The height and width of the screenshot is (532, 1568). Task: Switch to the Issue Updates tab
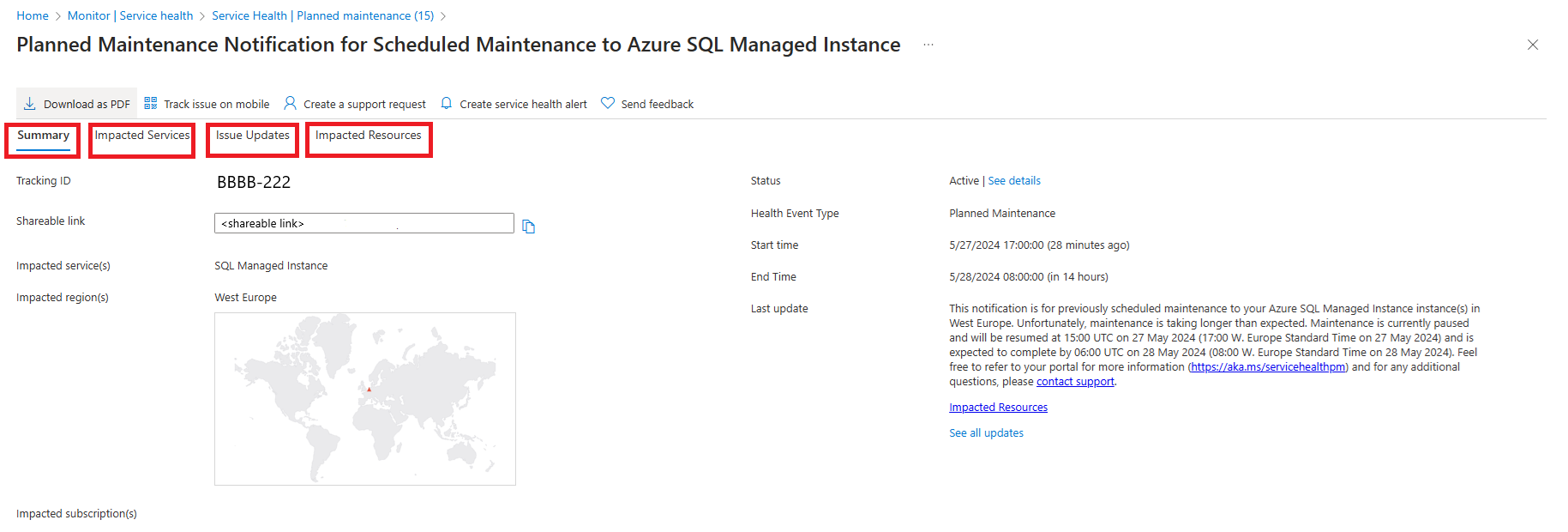tap(253, 136)
